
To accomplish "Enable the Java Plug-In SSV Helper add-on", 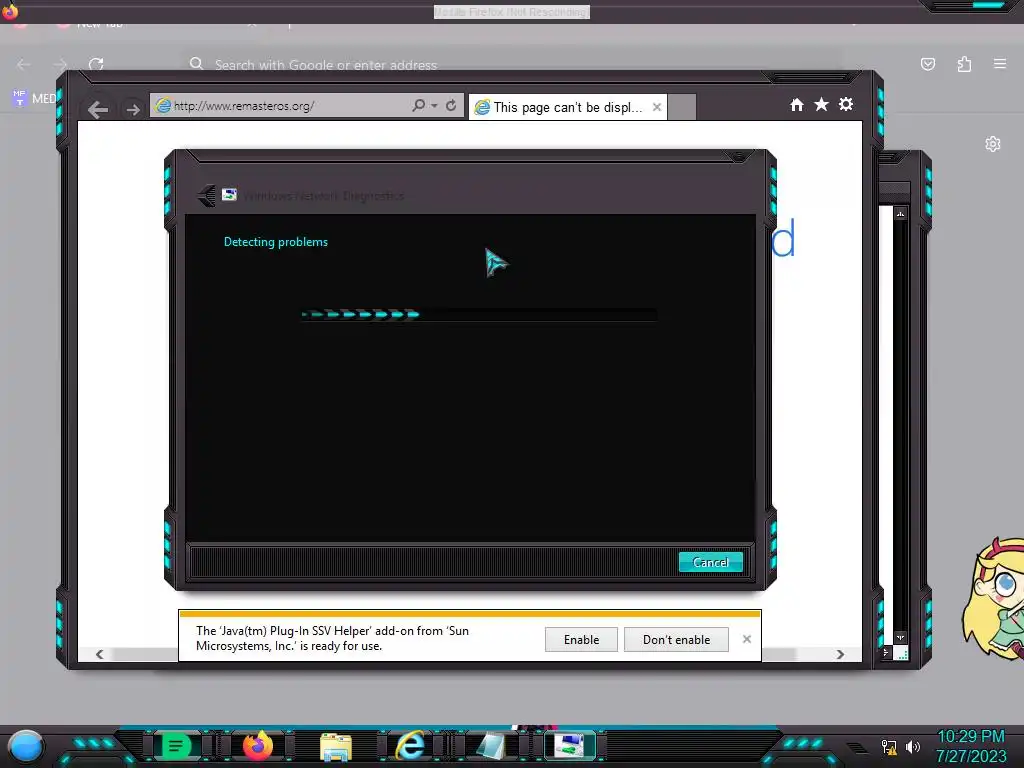I will 581,639.
